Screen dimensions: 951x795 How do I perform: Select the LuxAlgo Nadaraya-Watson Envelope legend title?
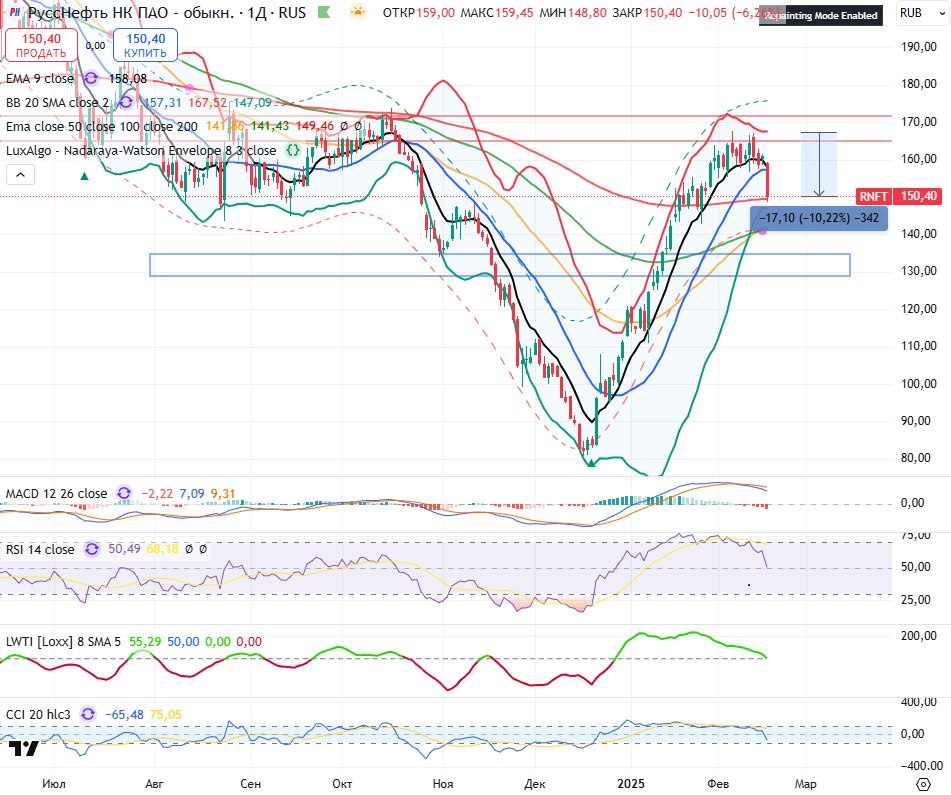tap(141, 150)
